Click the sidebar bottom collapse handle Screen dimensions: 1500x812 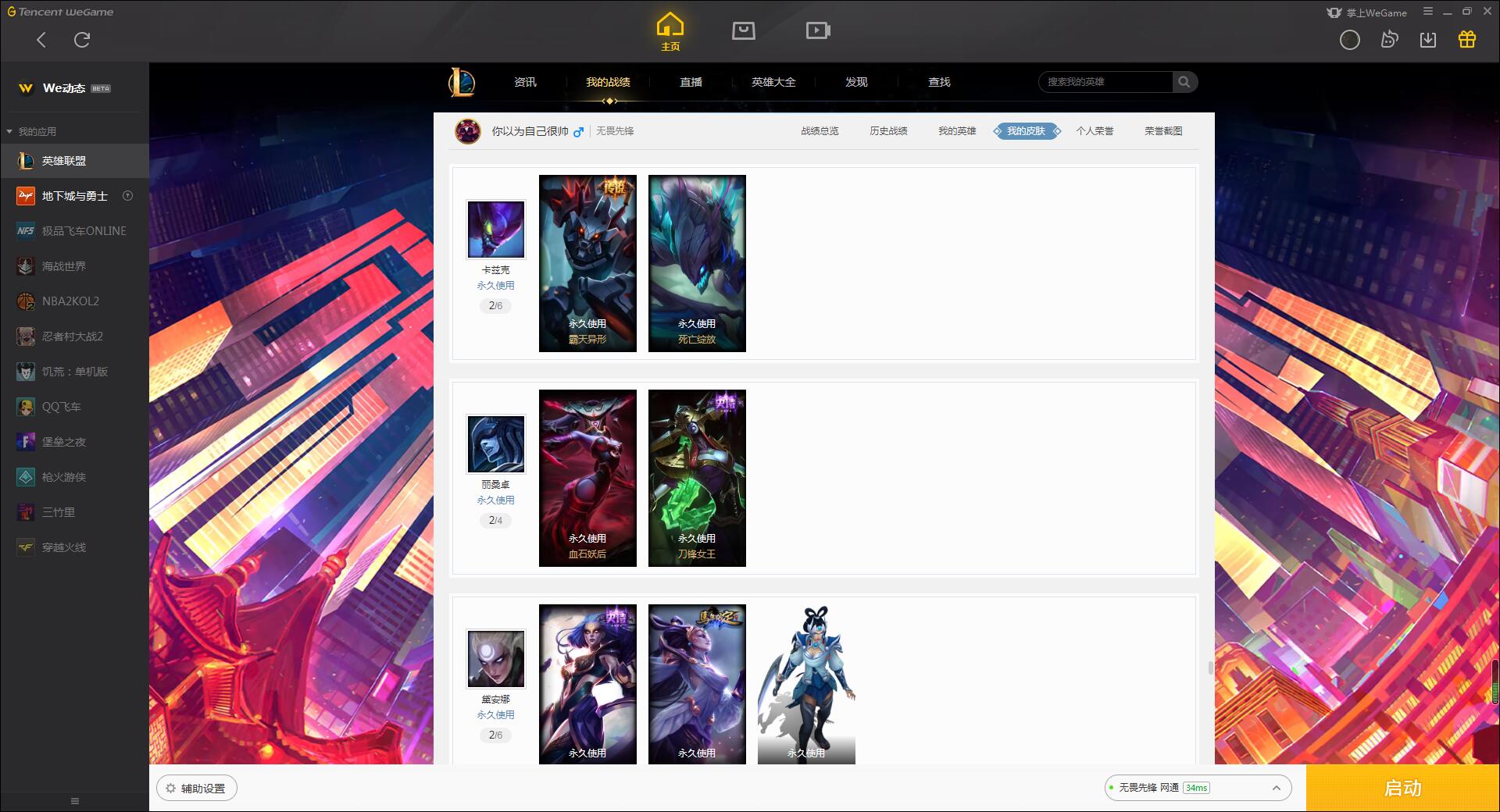point(75,801)
